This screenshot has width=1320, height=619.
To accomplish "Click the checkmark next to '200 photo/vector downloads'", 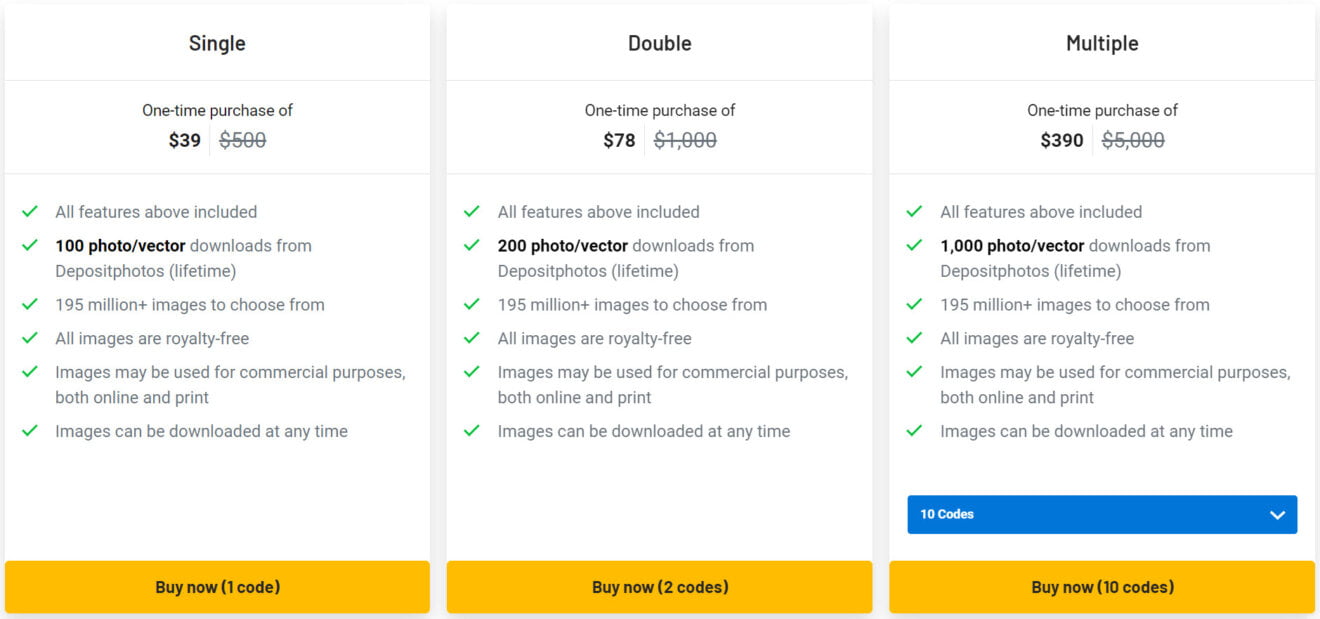I will [x=471, y=245].
